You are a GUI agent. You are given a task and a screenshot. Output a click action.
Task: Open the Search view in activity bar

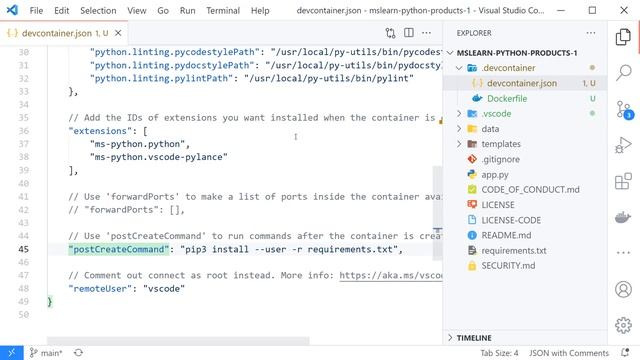[623, 73]
